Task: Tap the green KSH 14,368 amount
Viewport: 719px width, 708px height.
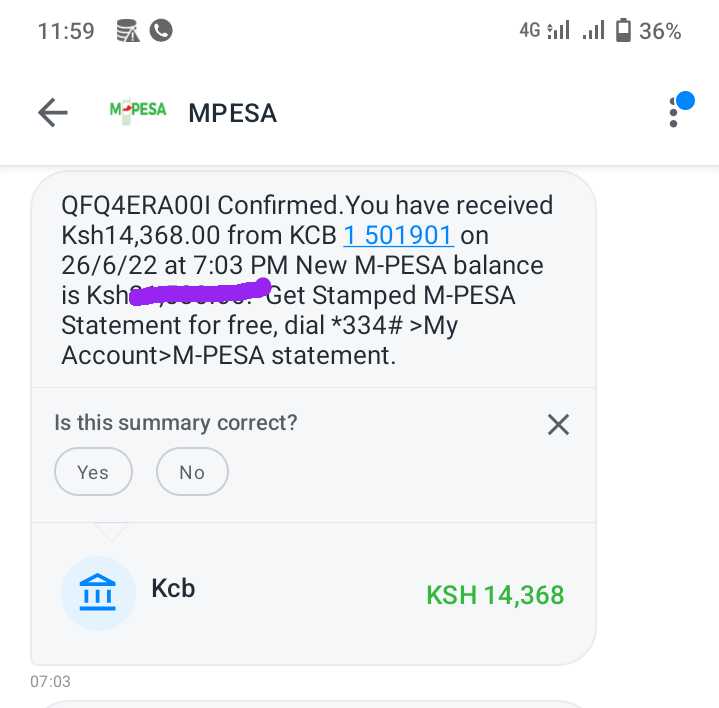Action: (495, 596)
